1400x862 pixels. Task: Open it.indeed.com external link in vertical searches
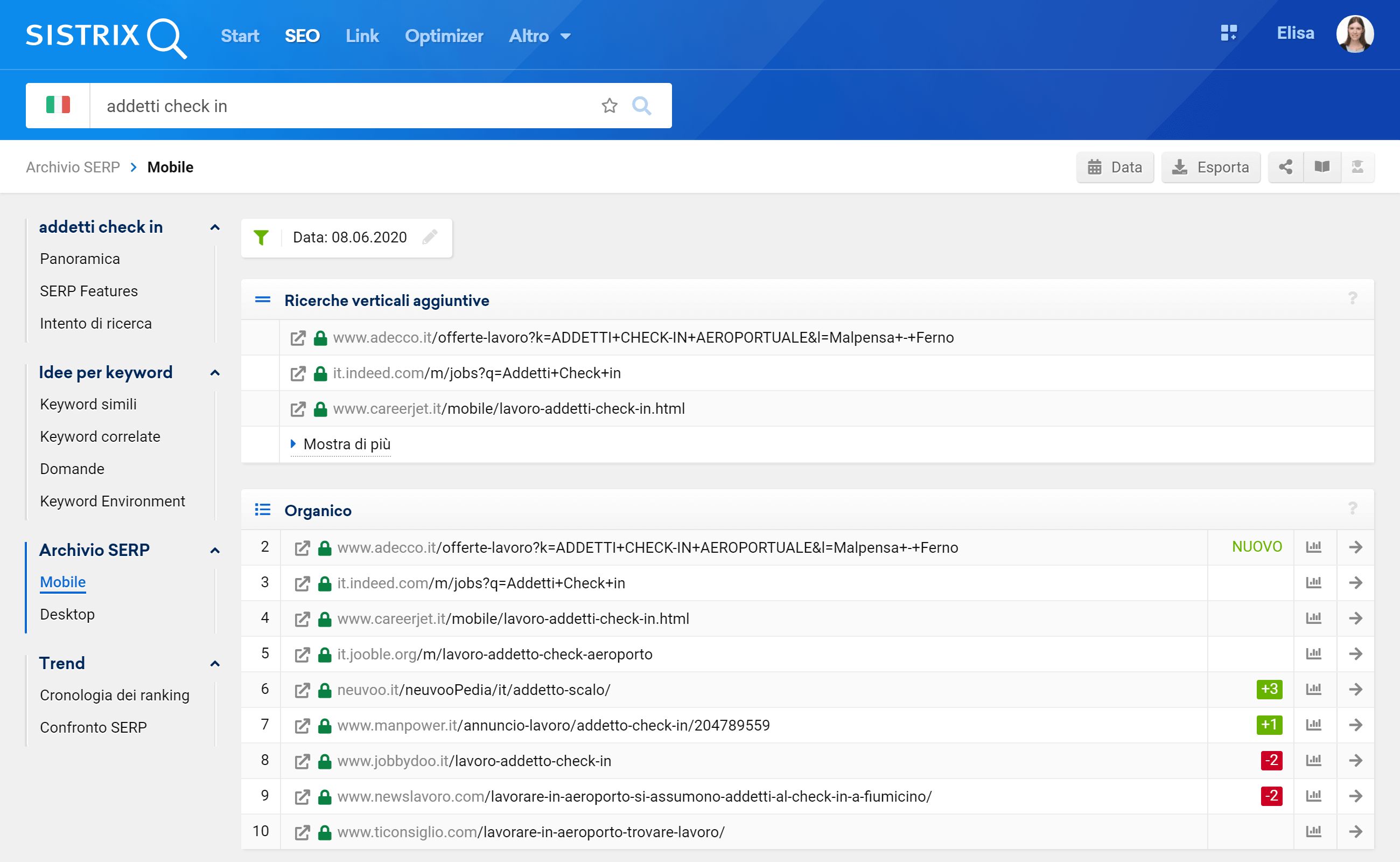[x=297, y=373]
